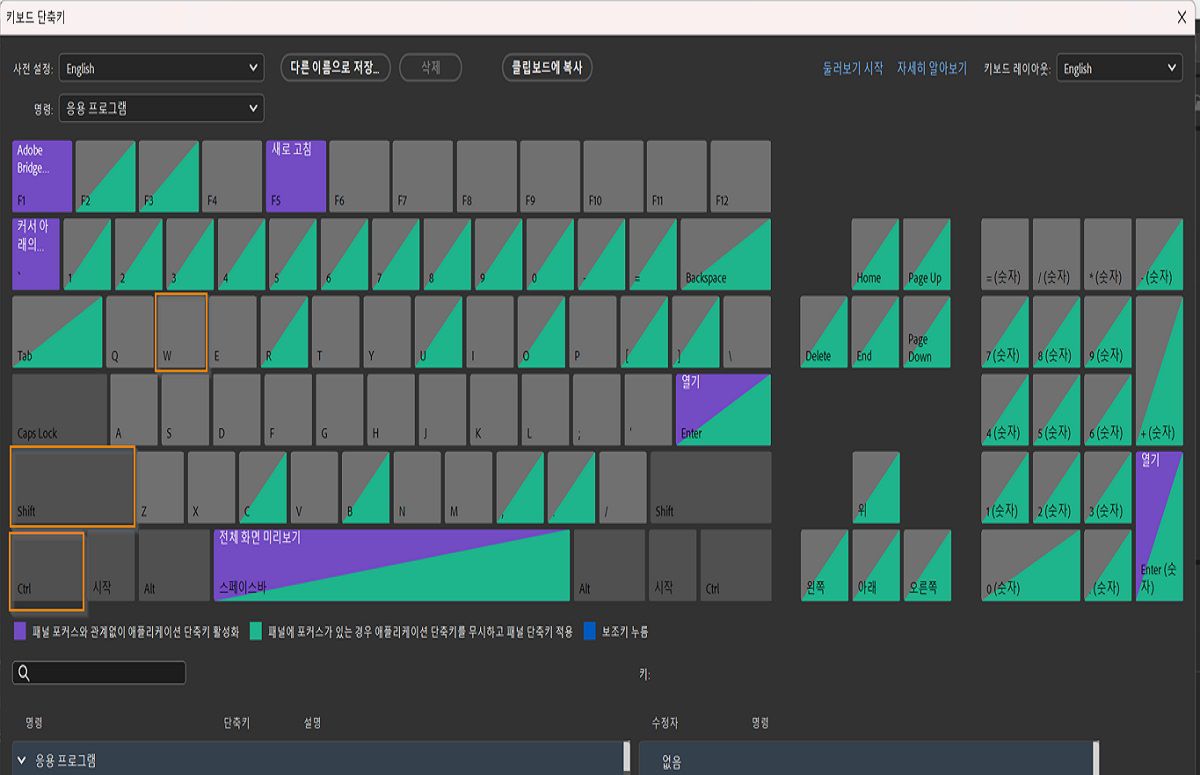The width and height of the screenshot is (1200, 775).
Task: Select the 스페이스바 전체 화면 미리보기 key
Action: [392, 566]
